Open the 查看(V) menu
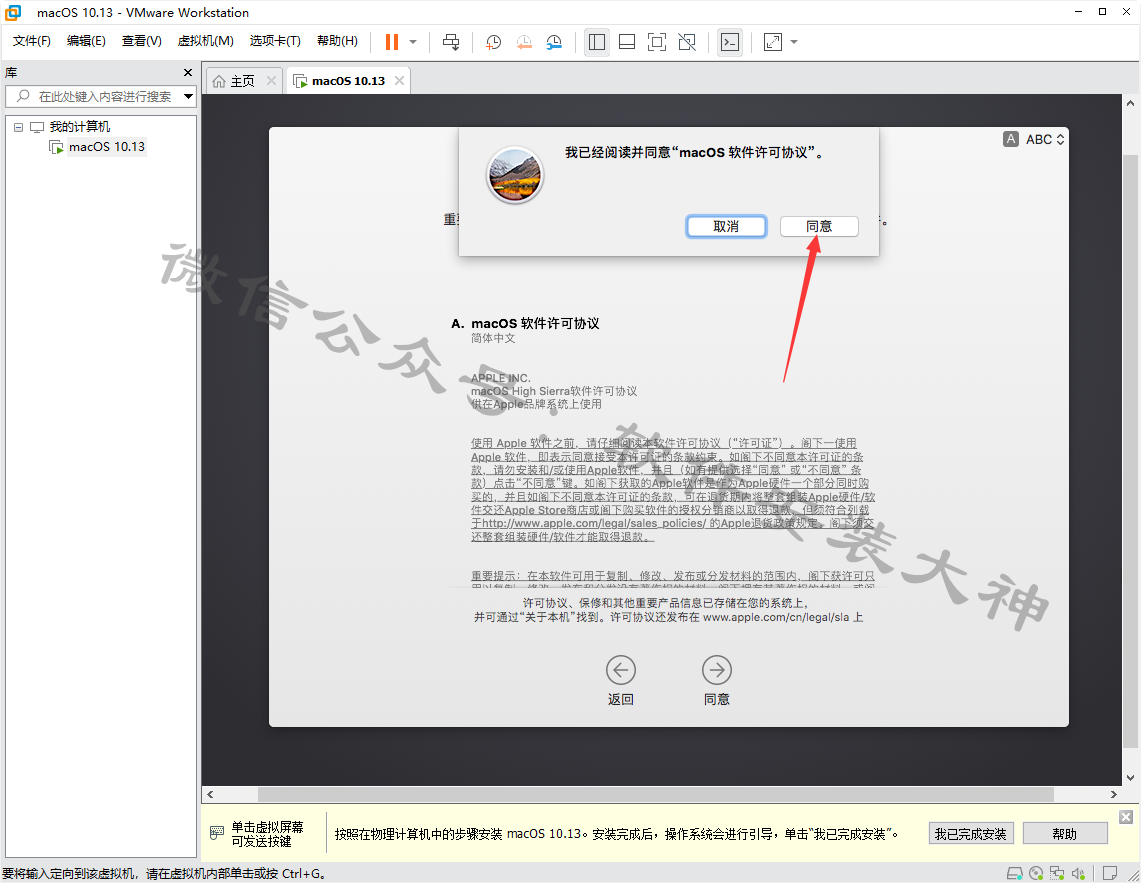Viewport: 1141px width, 883px height. (x=141, y=41)
